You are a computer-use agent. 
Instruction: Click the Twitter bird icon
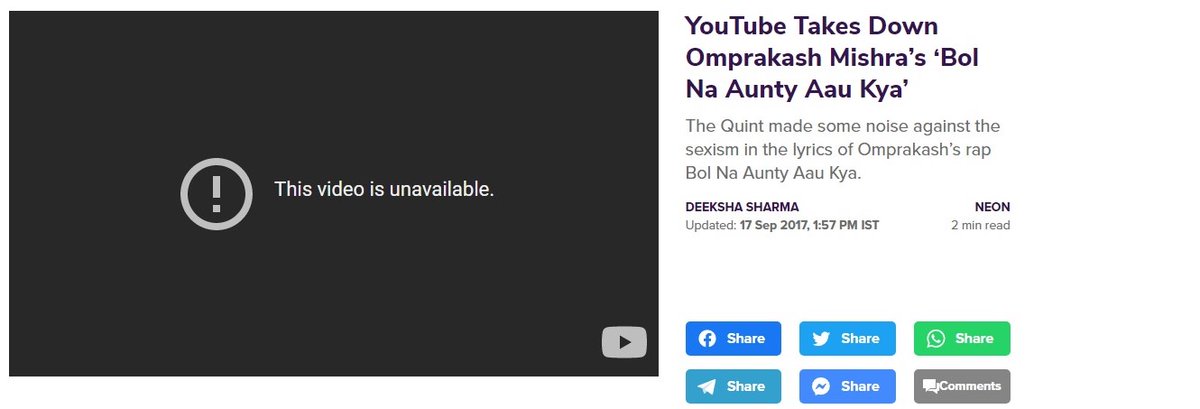[x=821, y=339]
